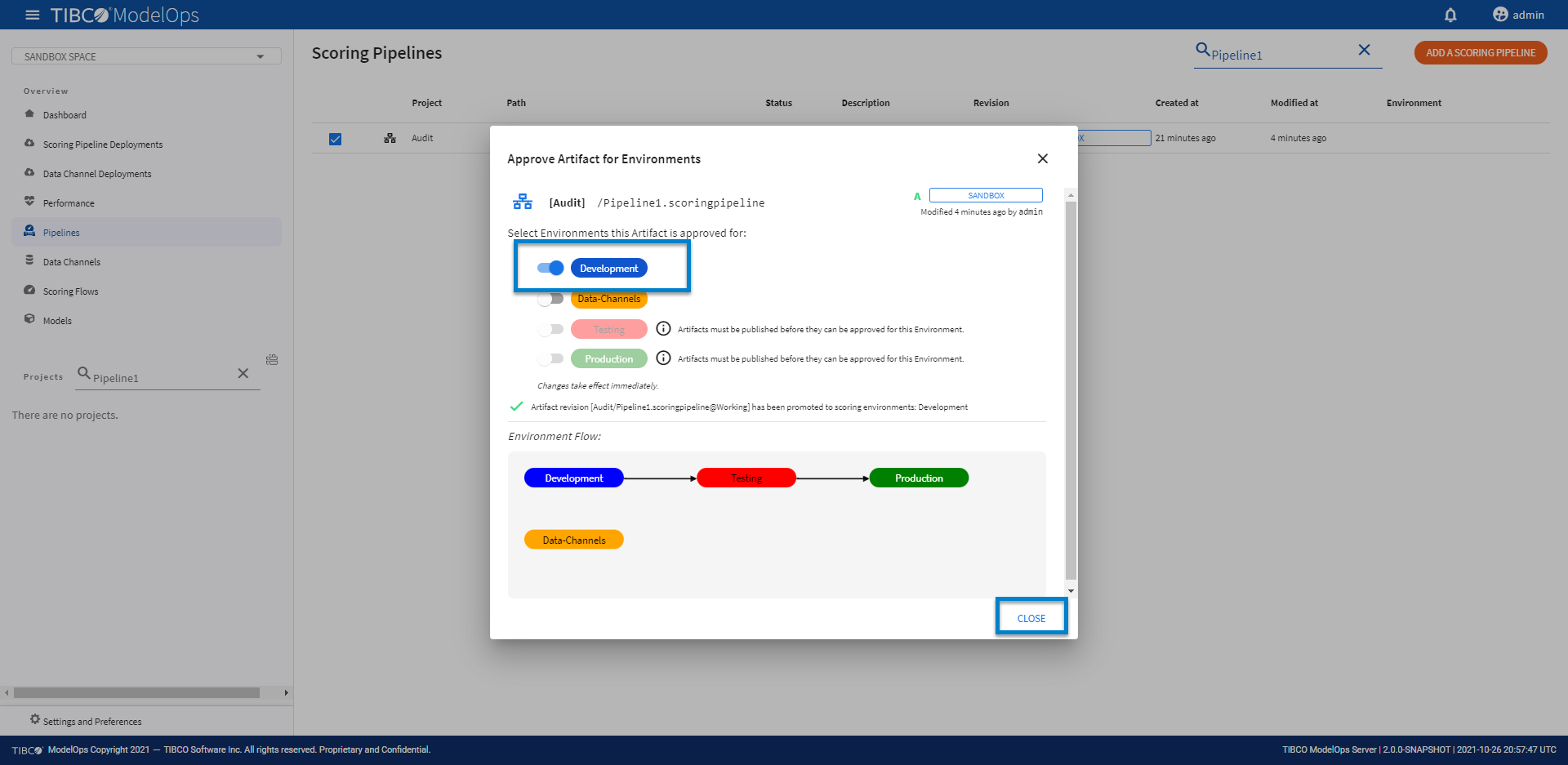The image size is (1568, 765).
Task: Click the search magnifier beside top Pipeline1 field
Action: click(1202, 50)
